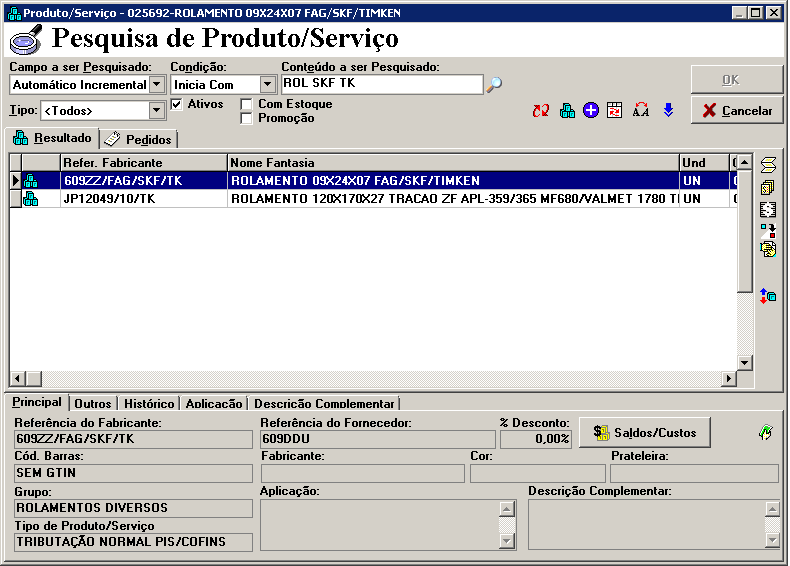Click the blue plus circle icon
This screenshot has height=566, width=790.
590,111
